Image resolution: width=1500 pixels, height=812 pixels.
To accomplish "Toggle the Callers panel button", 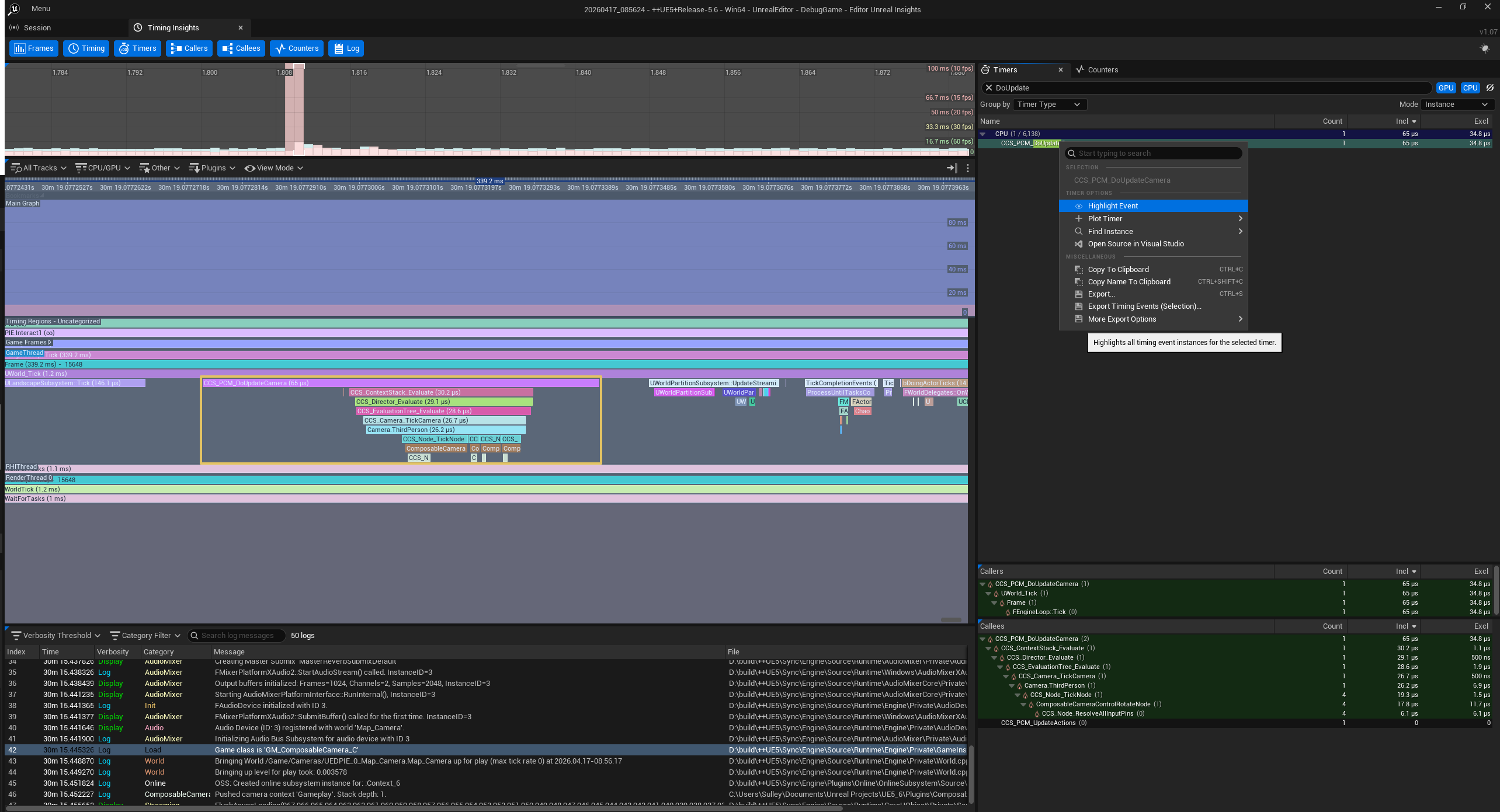I will [189, 48].
